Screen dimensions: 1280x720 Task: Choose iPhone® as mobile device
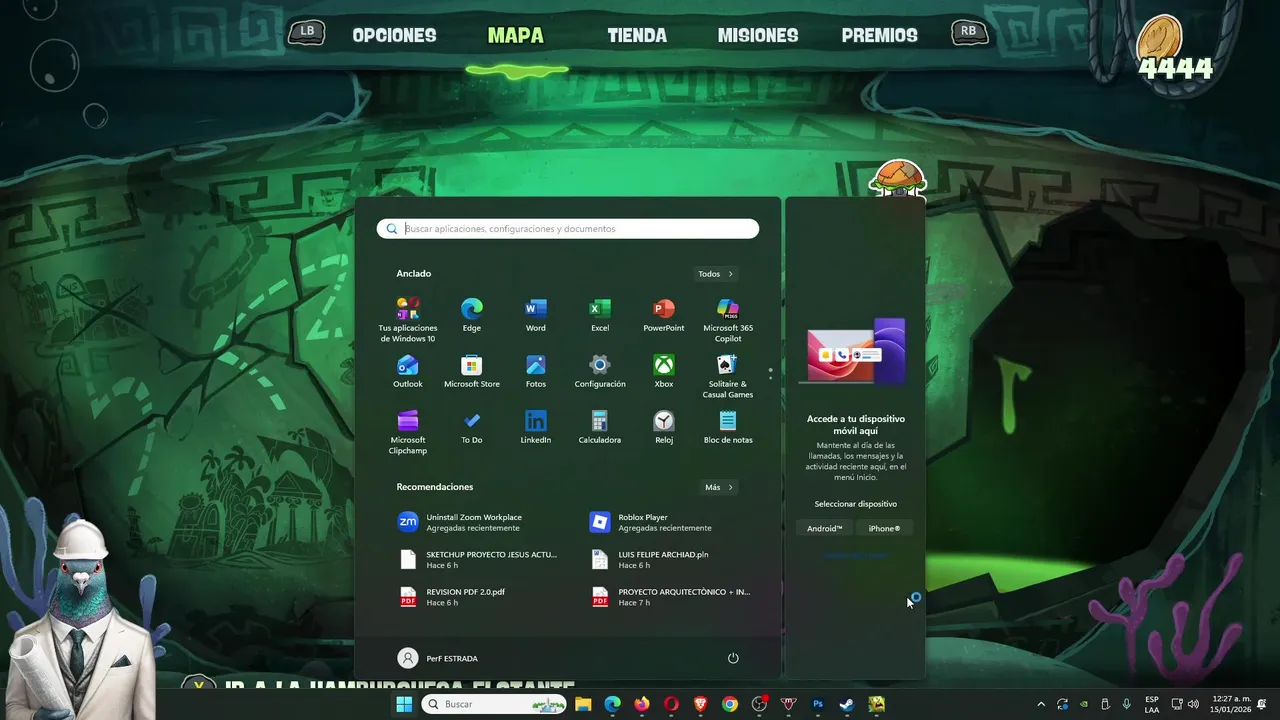884,528
